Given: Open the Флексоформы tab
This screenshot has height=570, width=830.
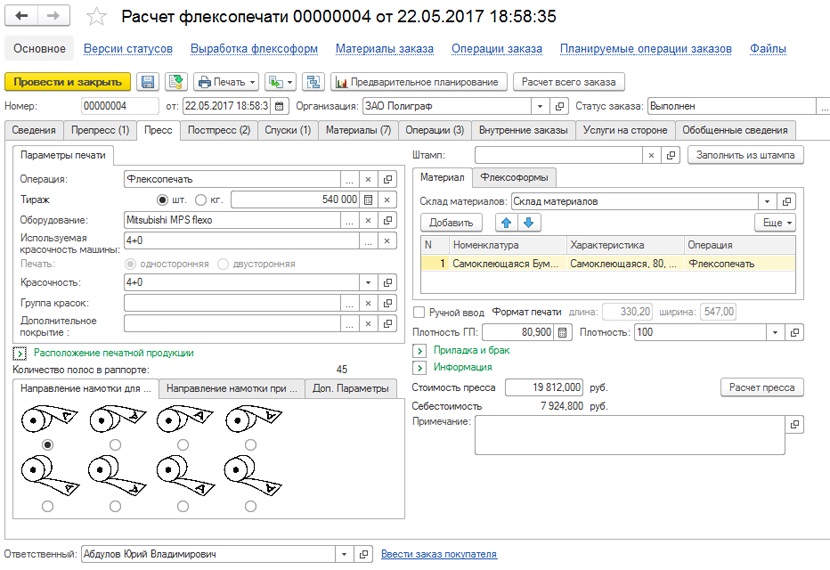Looking at the screenshot, I should tap(514, 178).
